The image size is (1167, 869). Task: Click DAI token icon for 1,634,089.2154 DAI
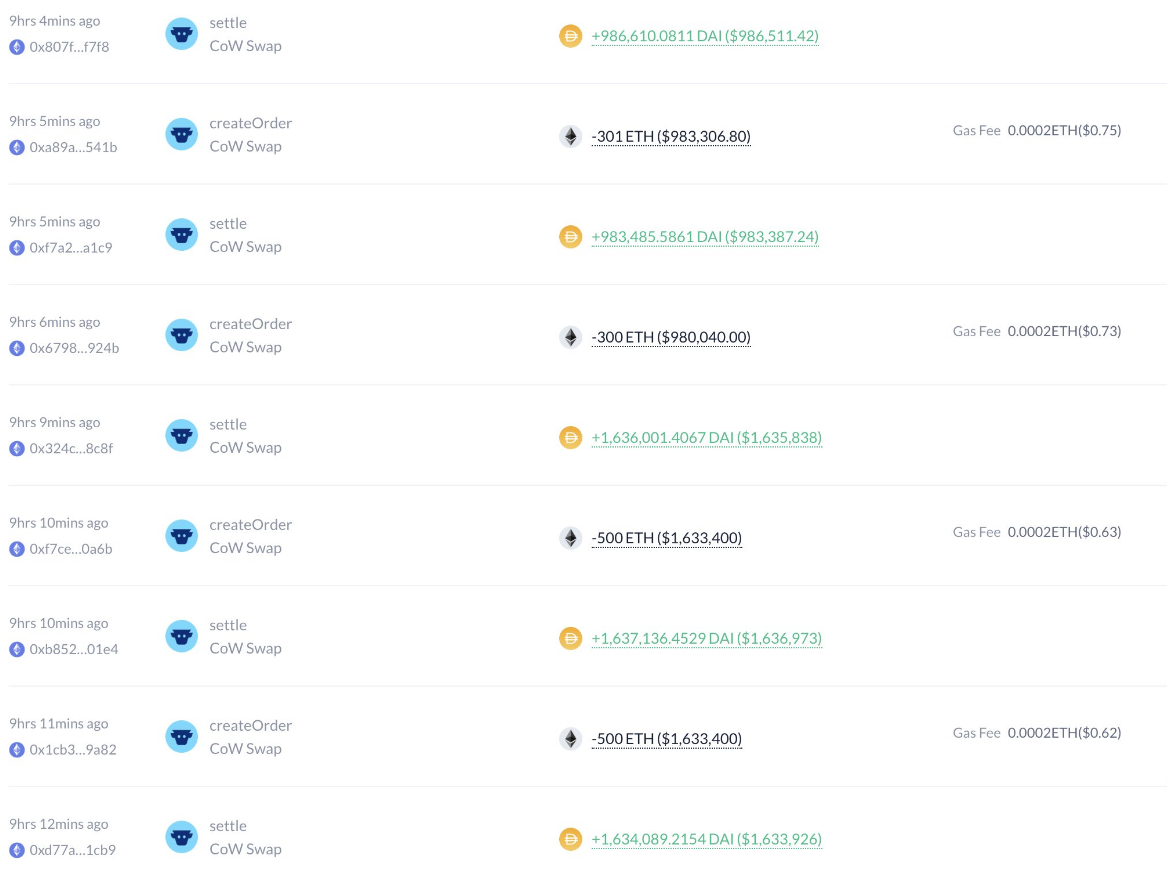click(571, 839)
